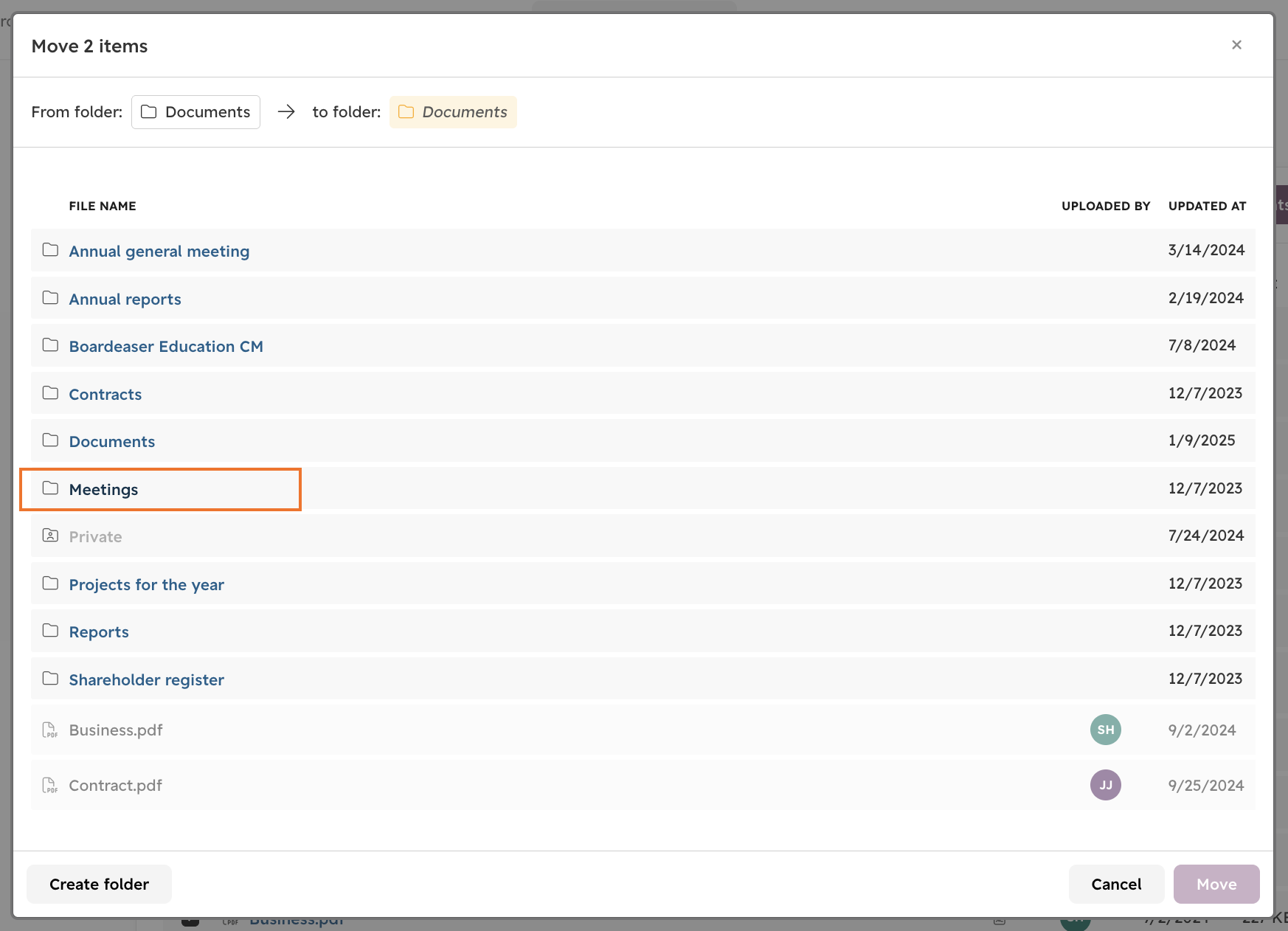Click the folder icon beside Annual reports

(50, 298)
